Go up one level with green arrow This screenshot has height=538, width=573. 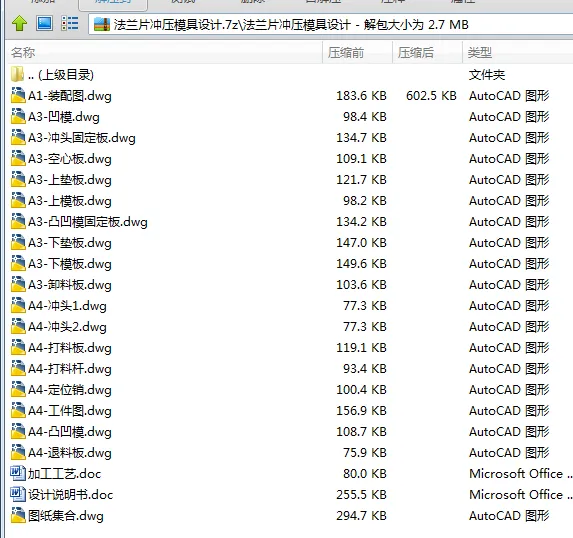coord(19,24)
